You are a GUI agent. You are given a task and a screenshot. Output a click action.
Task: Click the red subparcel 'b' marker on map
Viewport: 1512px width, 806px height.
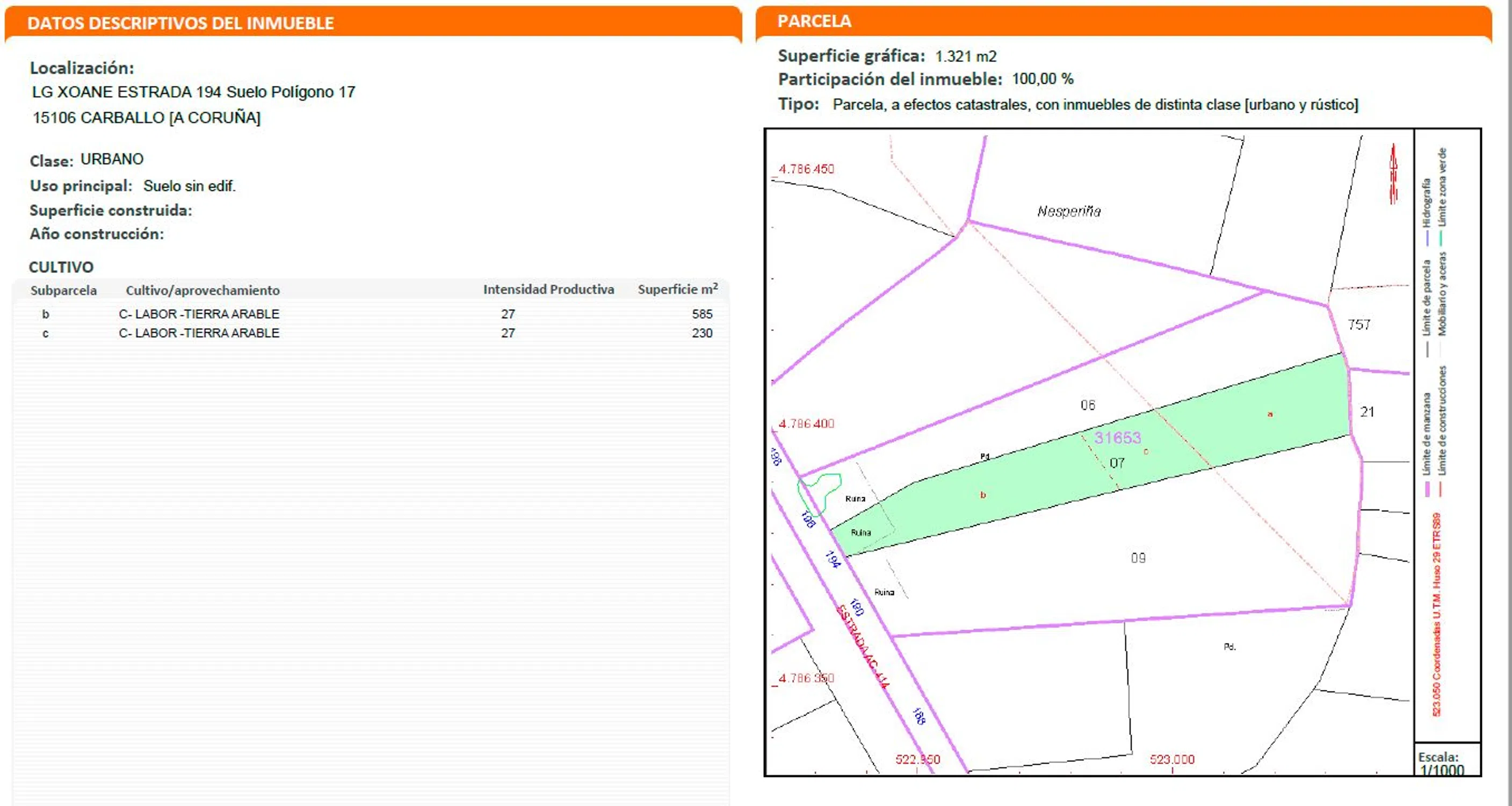(983, 495)
